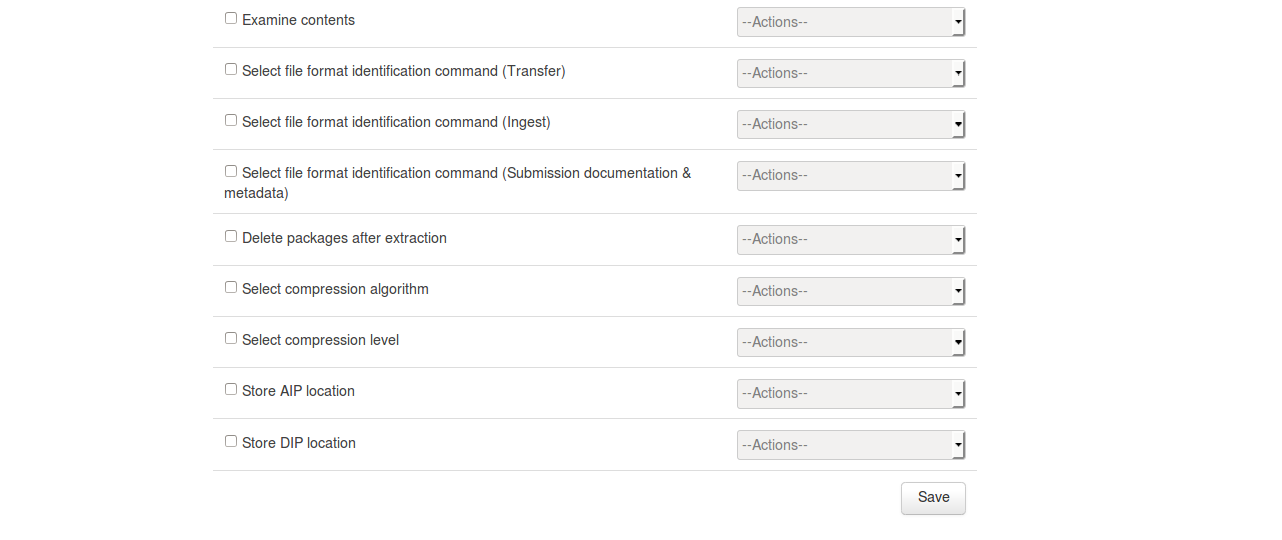This screenshot has width=1282, height=540.
Task: Open Actions dropdown for compression level
Action: coord(850,342)
